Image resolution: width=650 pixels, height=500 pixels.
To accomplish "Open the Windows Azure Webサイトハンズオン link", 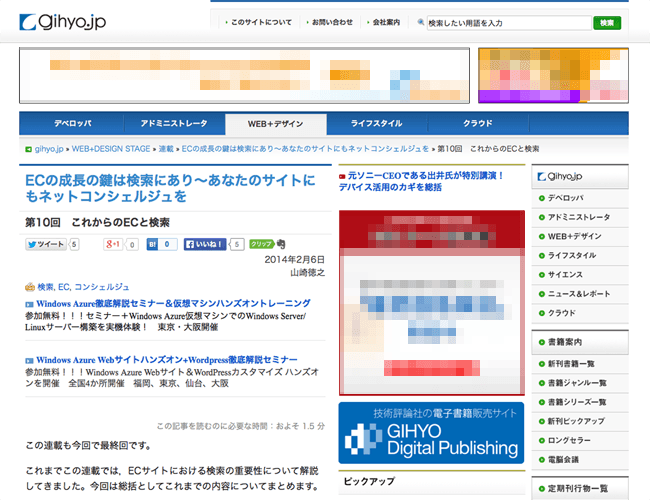I will [167, 360].
